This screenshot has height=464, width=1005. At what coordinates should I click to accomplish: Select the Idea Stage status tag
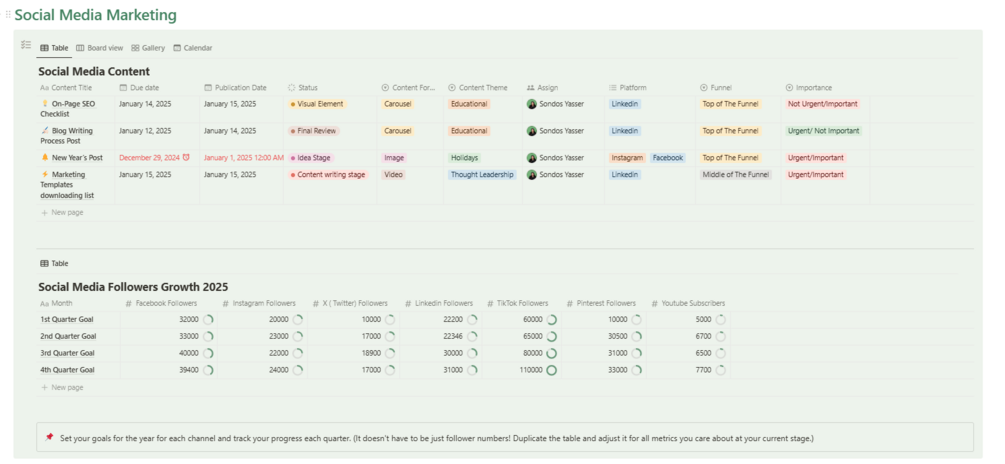[x=312, y=158]
